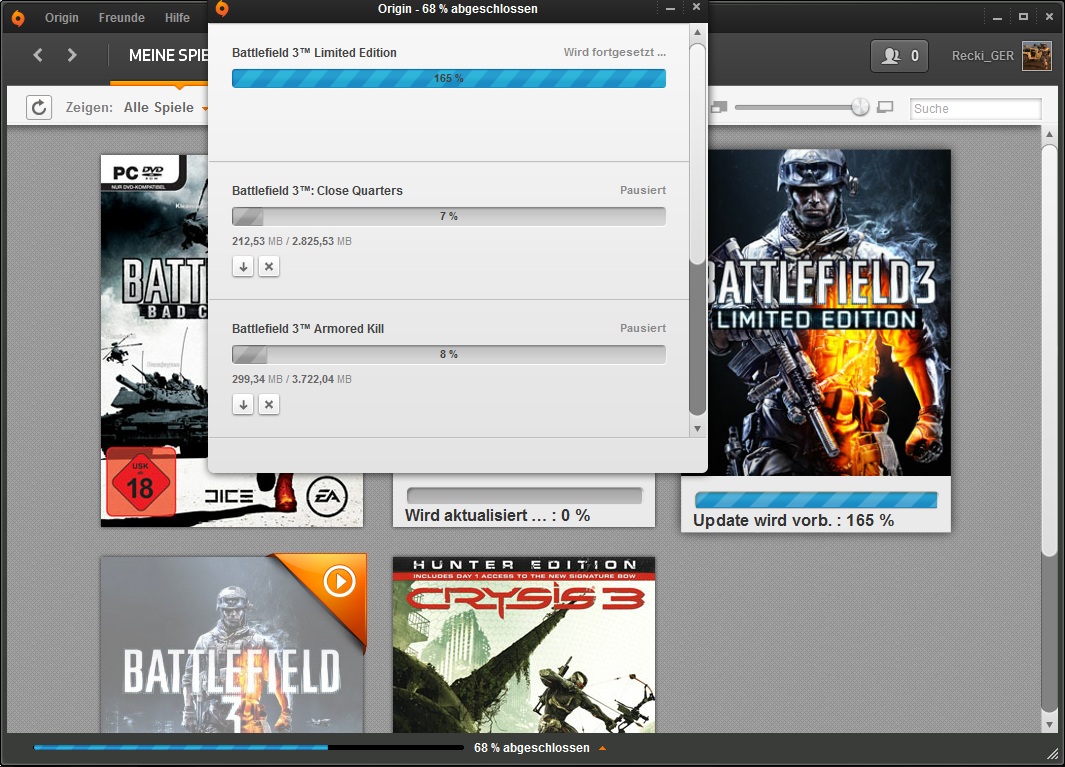Click the Origin logo in main window
Image resolution: width=1065 pixels, height=767 pixels.
tap(18, 18)
